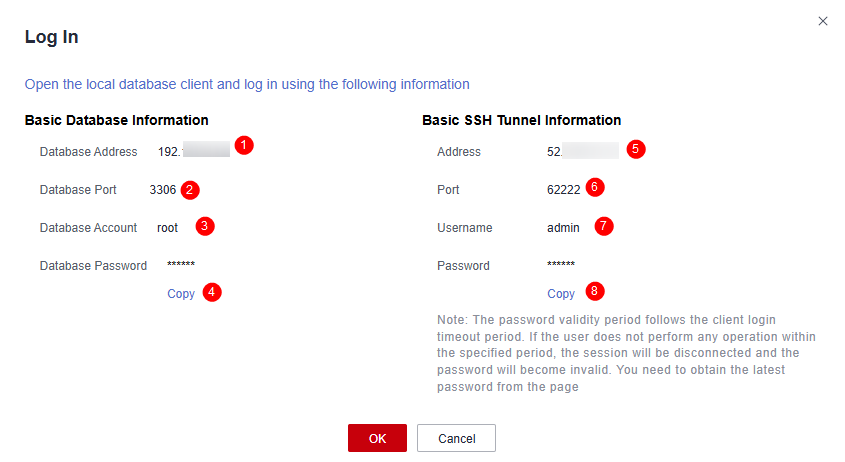The height and width of the screenshot is (462, 845).
Task: Click the Database Address IP value
Action: pos(193,152)
